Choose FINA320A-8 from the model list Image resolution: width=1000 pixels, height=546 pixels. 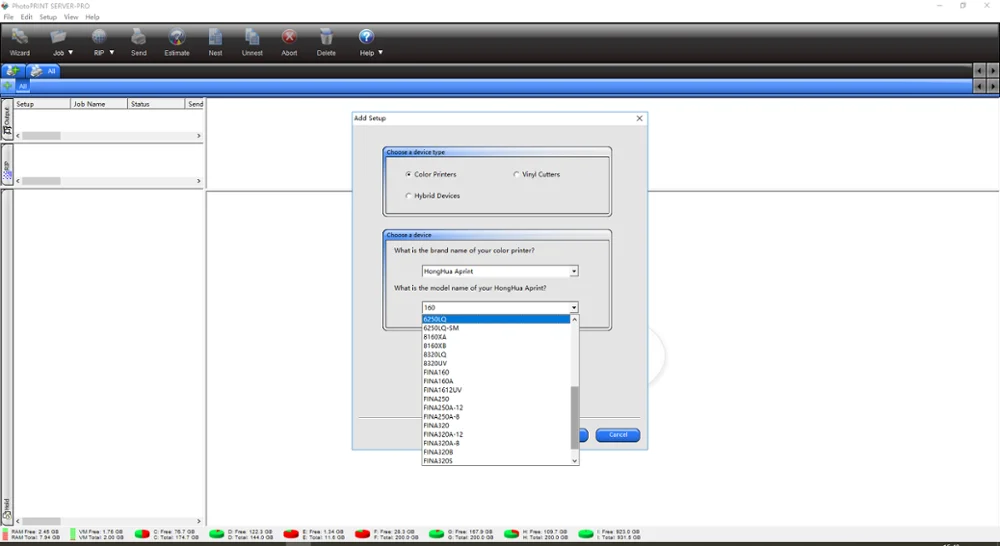[x=496, y=443]
